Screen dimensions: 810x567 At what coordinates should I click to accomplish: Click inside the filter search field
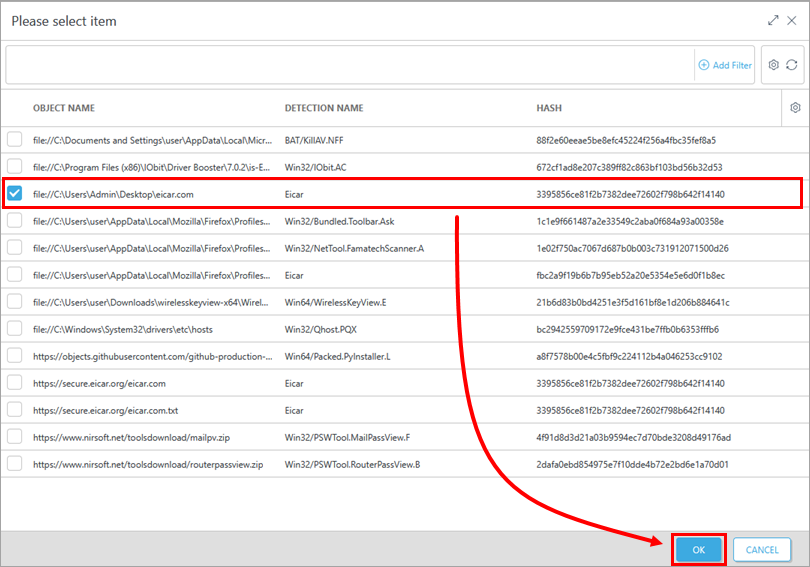(350, 65)
